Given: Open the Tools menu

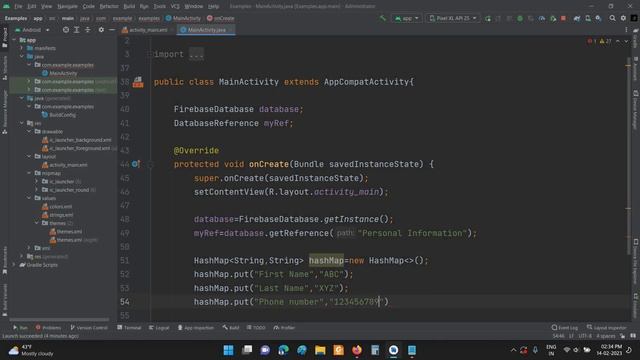Looking at the screenshot, I should pos(160,6).
